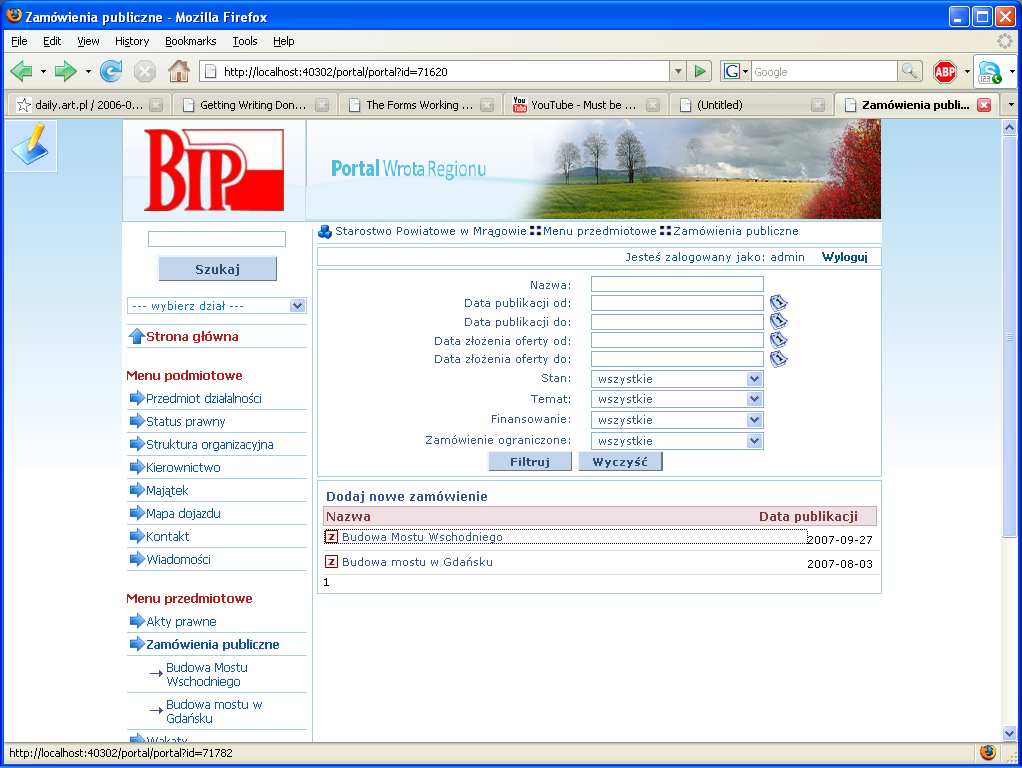Click the page number 1 in pagination
The height and width of the screenshot is (768, 1022).
click(327, 582)
